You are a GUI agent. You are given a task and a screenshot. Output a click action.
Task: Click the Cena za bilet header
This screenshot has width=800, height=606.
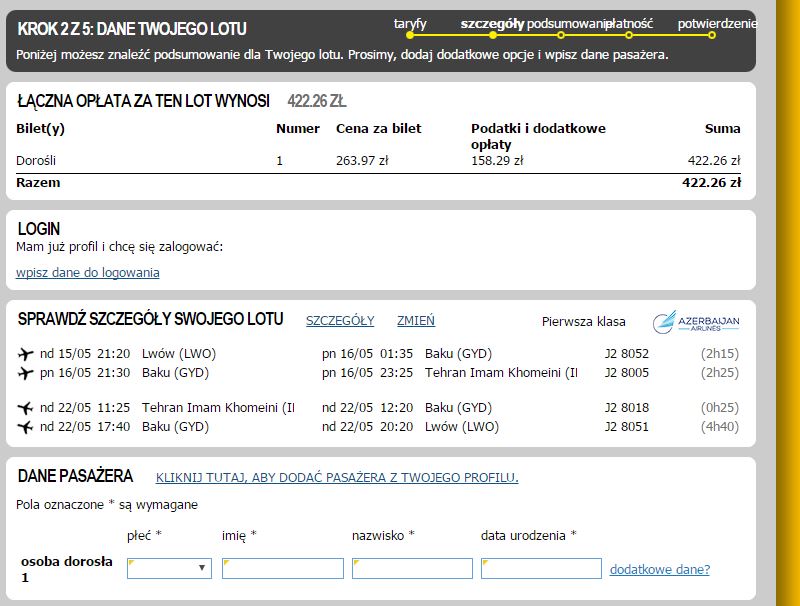379,129
